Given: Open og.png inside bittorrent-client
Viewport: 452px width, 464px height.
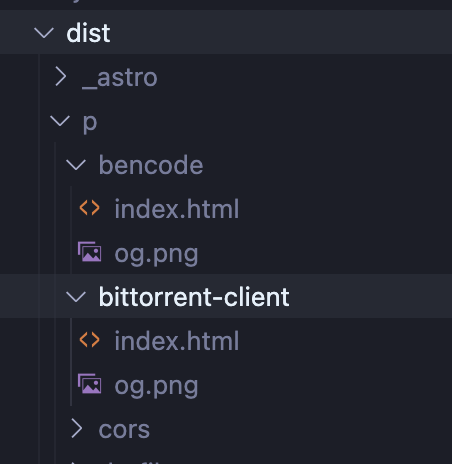Looking at the screenshot, I should click(x=156, y=387).
